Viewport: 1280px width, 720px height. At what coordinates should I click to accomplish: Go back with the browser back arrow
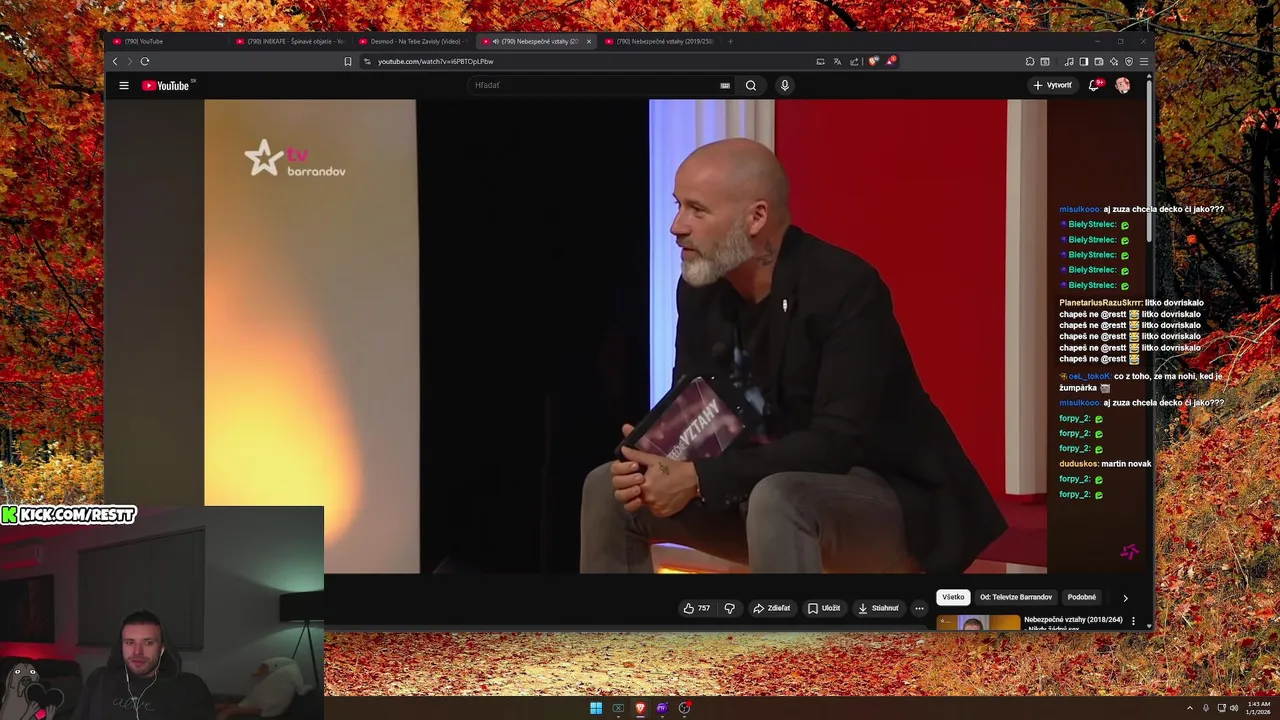tap(115, 61)
